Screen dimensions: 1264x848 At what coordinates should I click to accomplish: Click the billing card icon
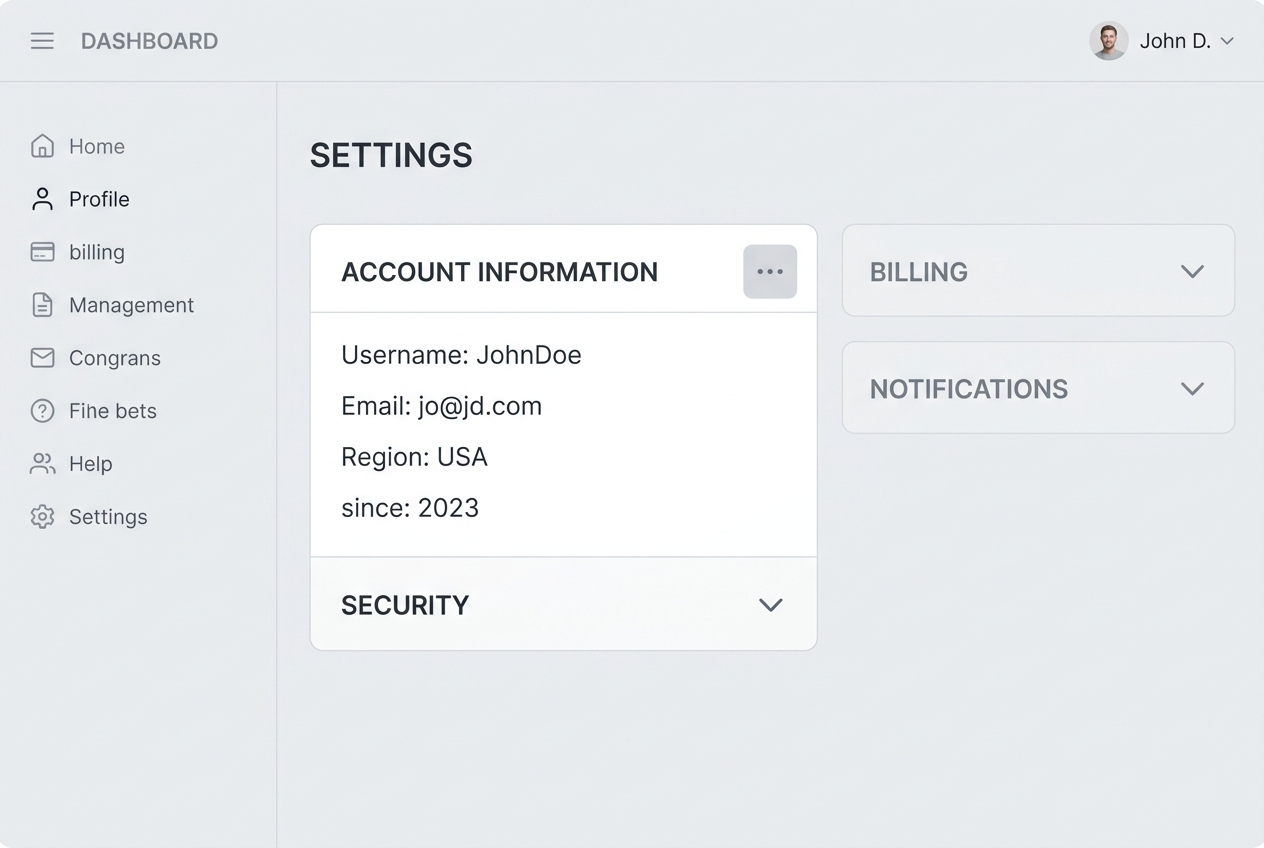tap(42, 252)
